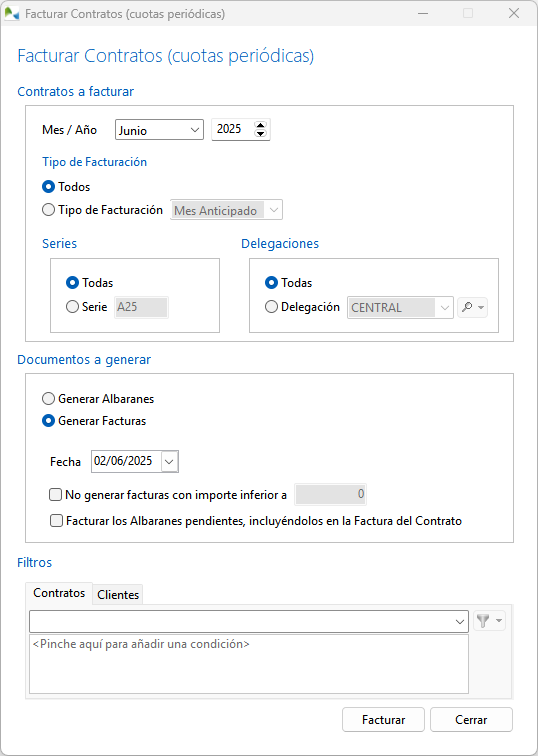The width and height of the screenshot is (538, 756).
Task: Click the minimum import amount field
Action: click(x=331, y=494)
